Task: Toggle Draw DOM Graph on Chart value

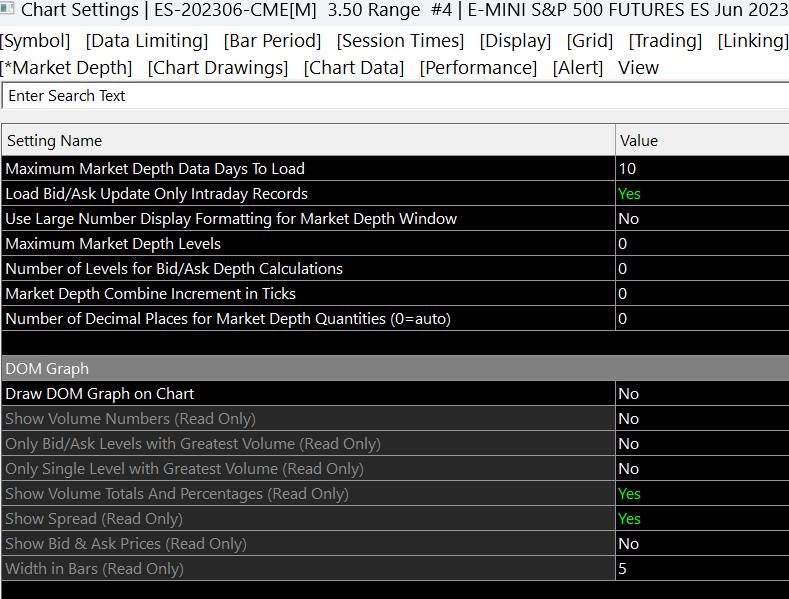Action: [702, 394]
